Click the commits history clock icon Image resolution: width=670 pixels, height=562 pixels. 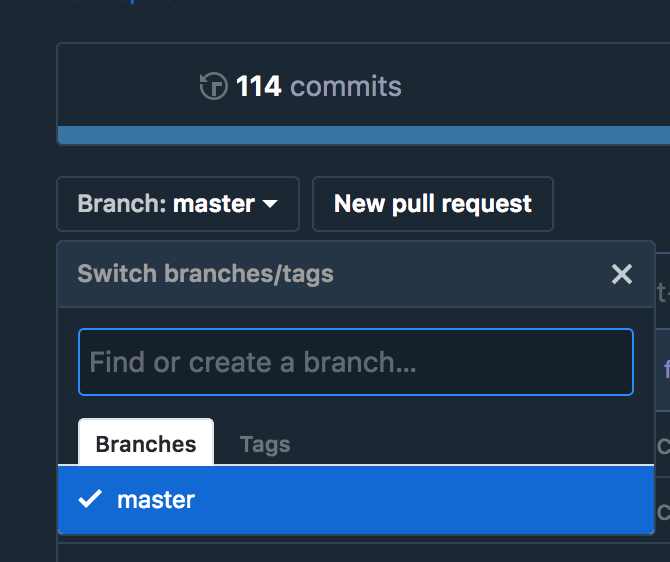tap(213, 87)
